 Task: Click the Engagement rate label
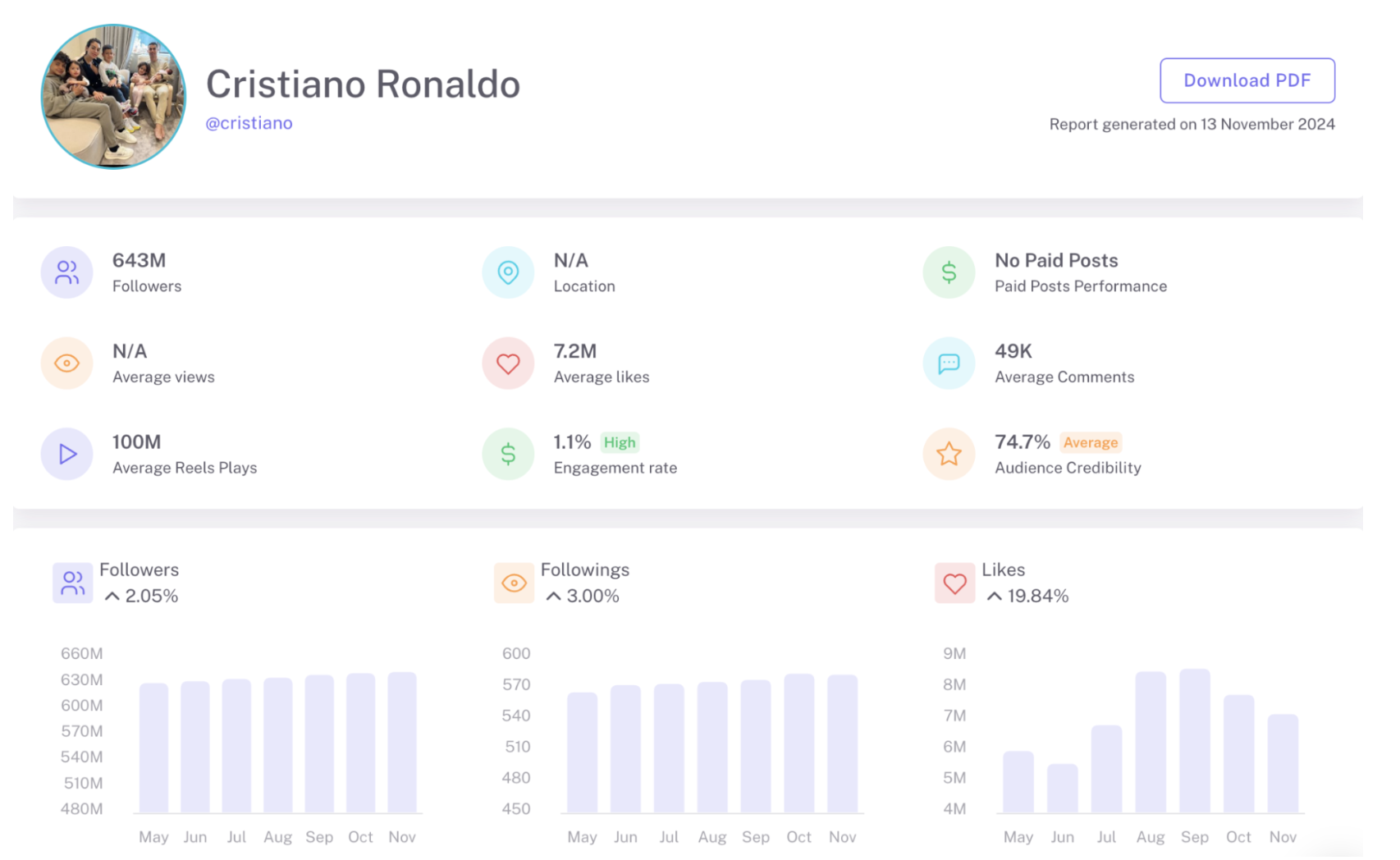point(615,468)
